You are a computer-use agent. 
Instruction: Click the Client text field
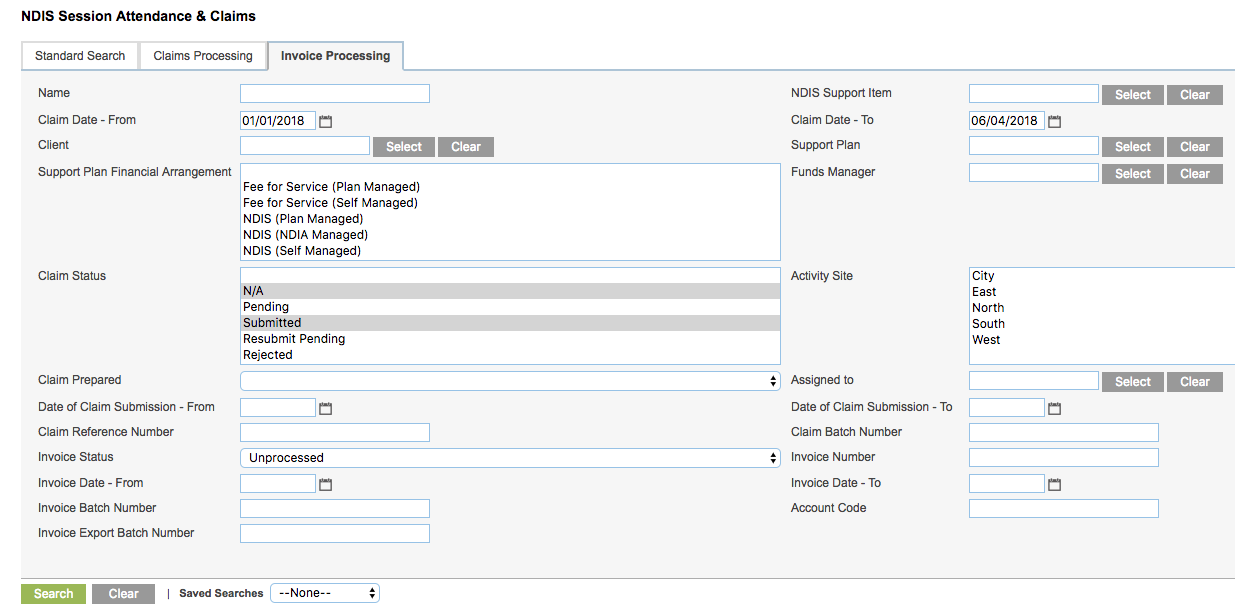pos(305,146)
